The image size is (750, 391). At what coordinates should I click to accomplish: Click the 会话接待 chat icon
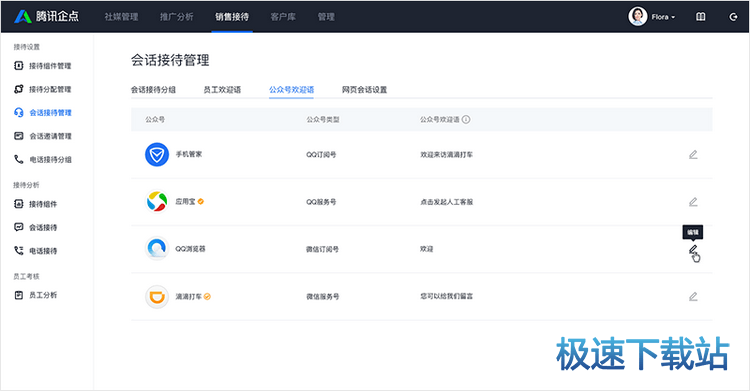(x=19, y=227)
